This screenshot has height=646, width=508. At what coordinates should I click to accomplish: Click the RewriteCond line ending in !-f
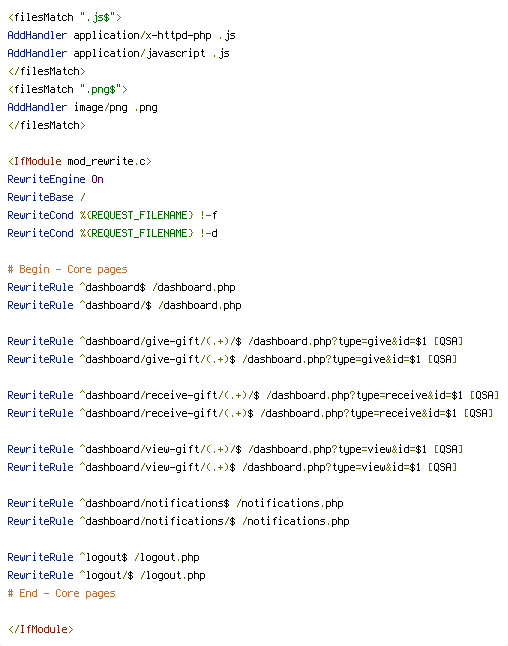(112, 215)
